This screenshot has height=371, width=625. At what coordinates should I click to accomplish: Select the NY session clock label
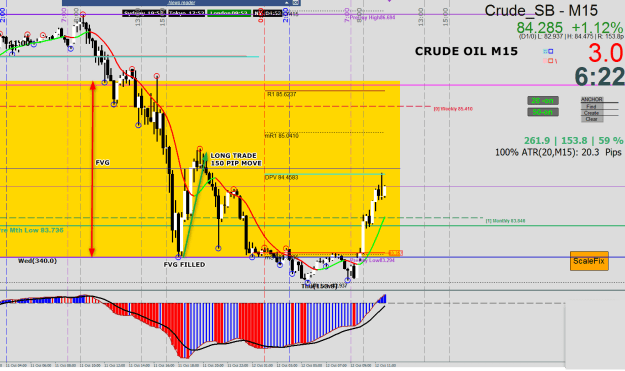tap(267, 13)
